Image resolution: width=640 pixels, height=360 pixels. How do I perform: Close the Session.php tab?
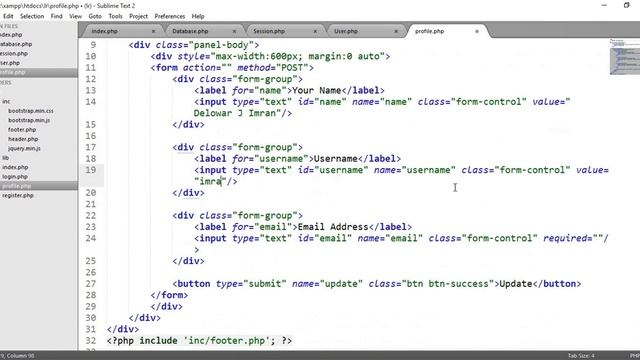[315, 31]
